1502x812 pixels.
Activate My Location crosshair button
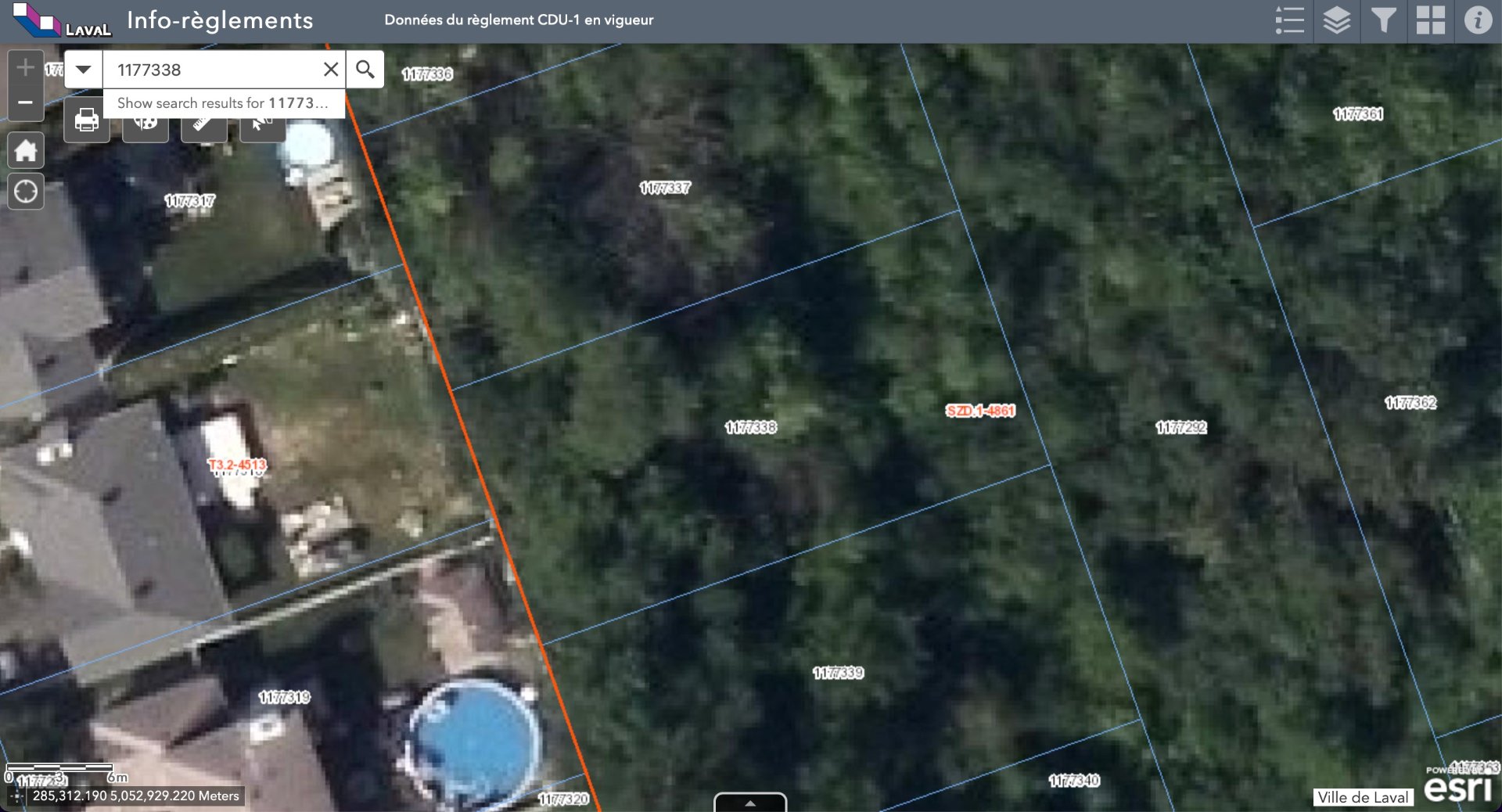(26, 191)
